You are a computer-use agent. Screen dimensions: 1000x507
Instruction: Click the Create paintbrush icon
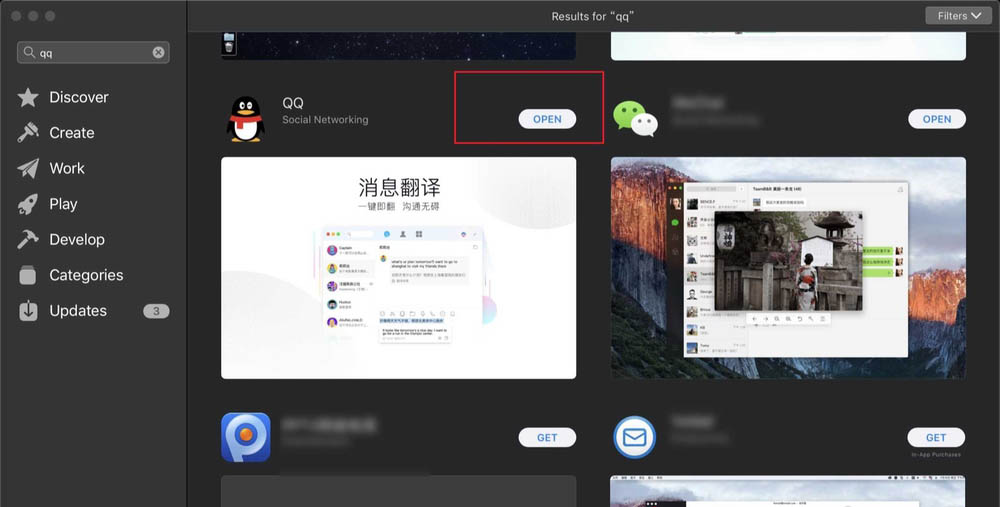[28, 133]
